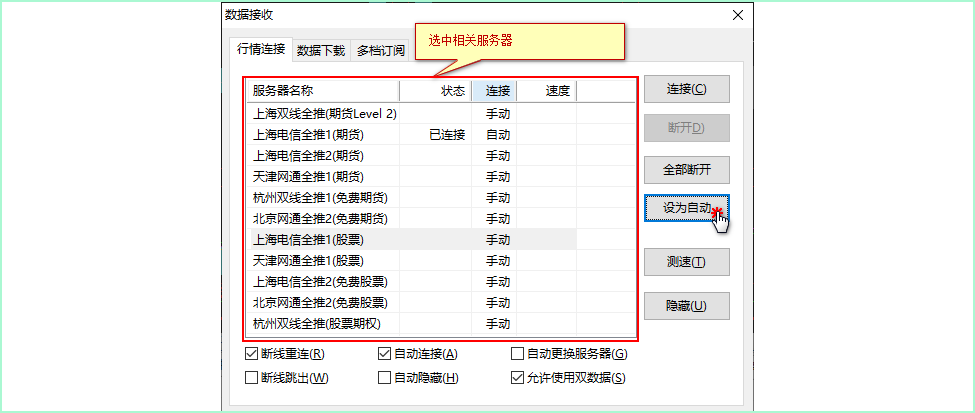
Task: Click the 设为自动 button
Action: pyautogui.click(x=686, y=208)
